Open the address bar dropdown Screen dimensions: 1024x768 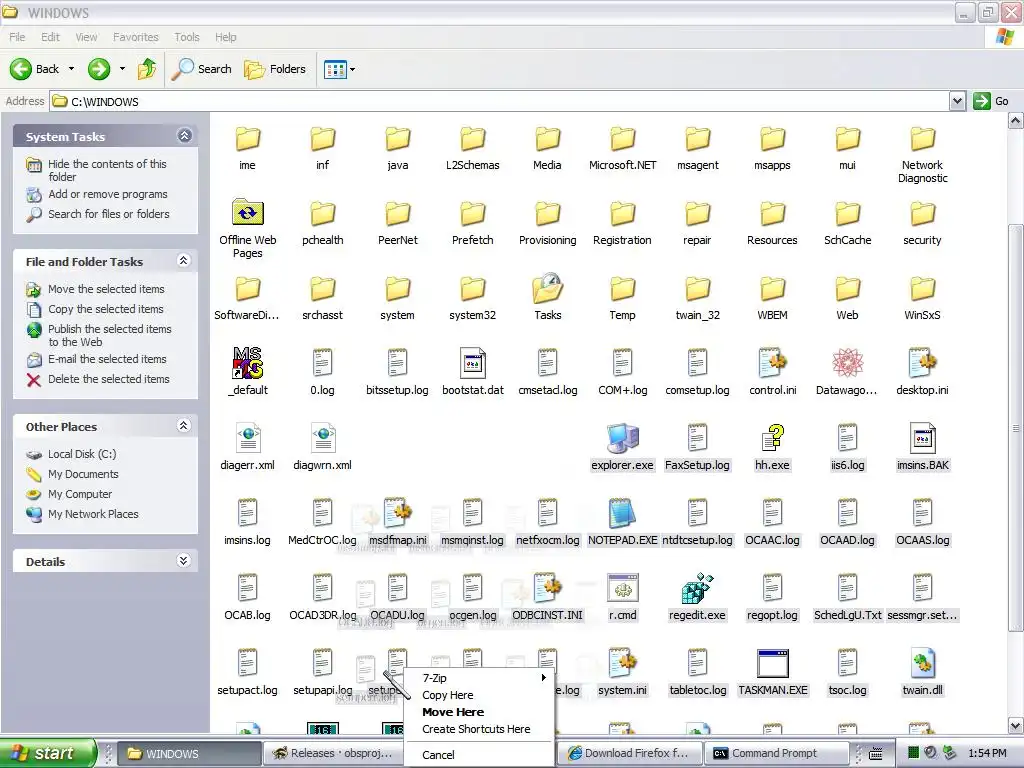957,101
